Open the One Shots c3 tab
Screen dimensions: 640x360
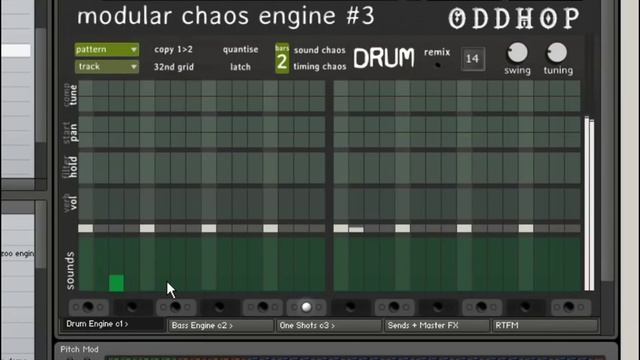point(329,325)
